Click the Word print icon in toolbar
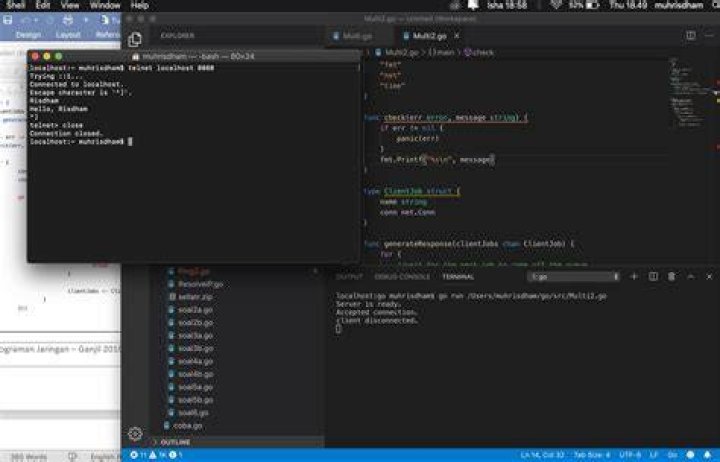The image size is (720, 462). tap(68, 20)
